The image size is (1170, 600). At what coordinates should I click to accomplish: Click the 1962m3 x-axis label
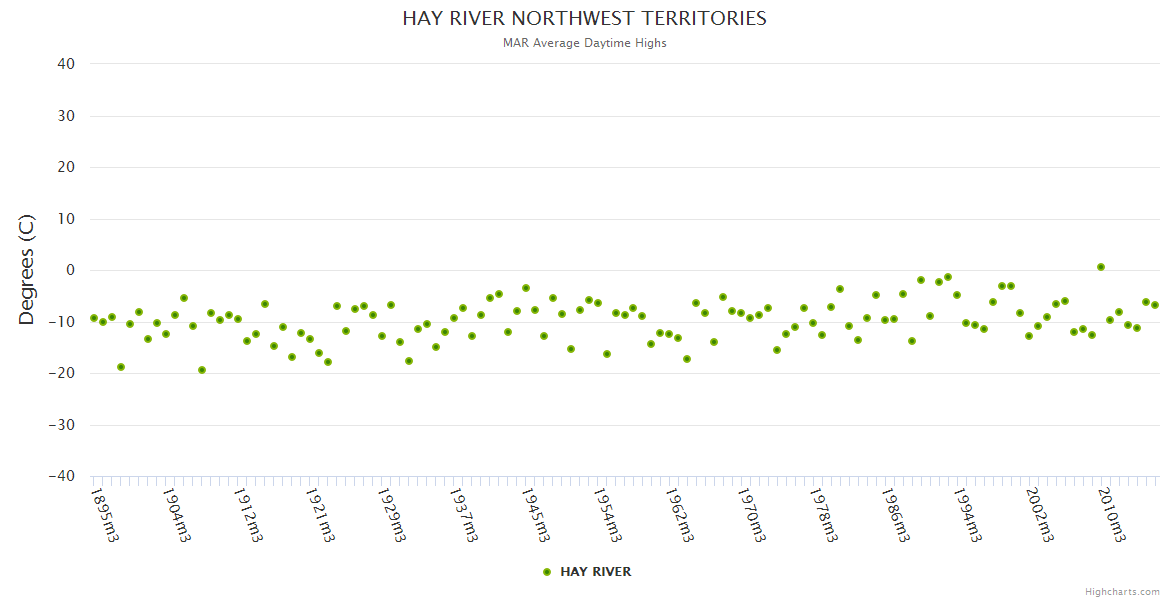click(x=680, y=514)
